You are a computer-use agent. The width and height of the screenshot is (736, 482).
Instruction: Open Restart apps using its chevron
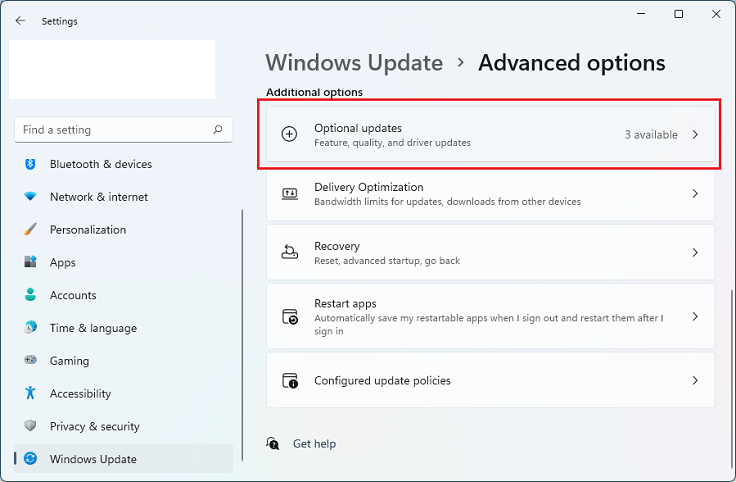pos(695,317)
